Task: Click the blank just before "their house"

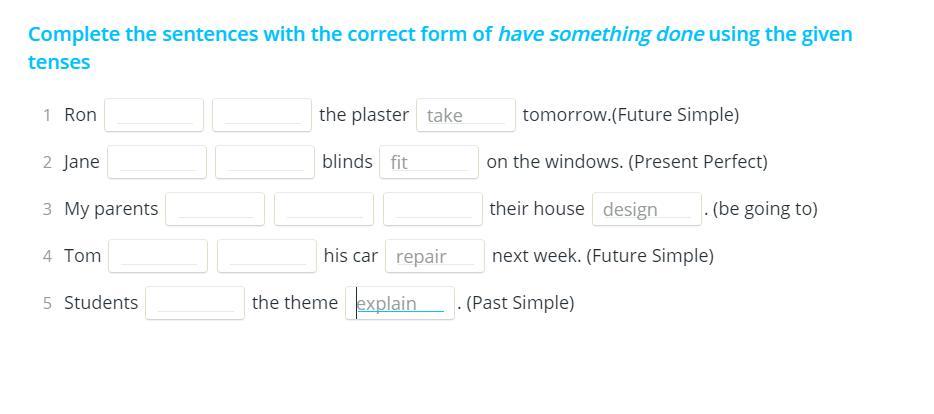Action: click(432, 209)
